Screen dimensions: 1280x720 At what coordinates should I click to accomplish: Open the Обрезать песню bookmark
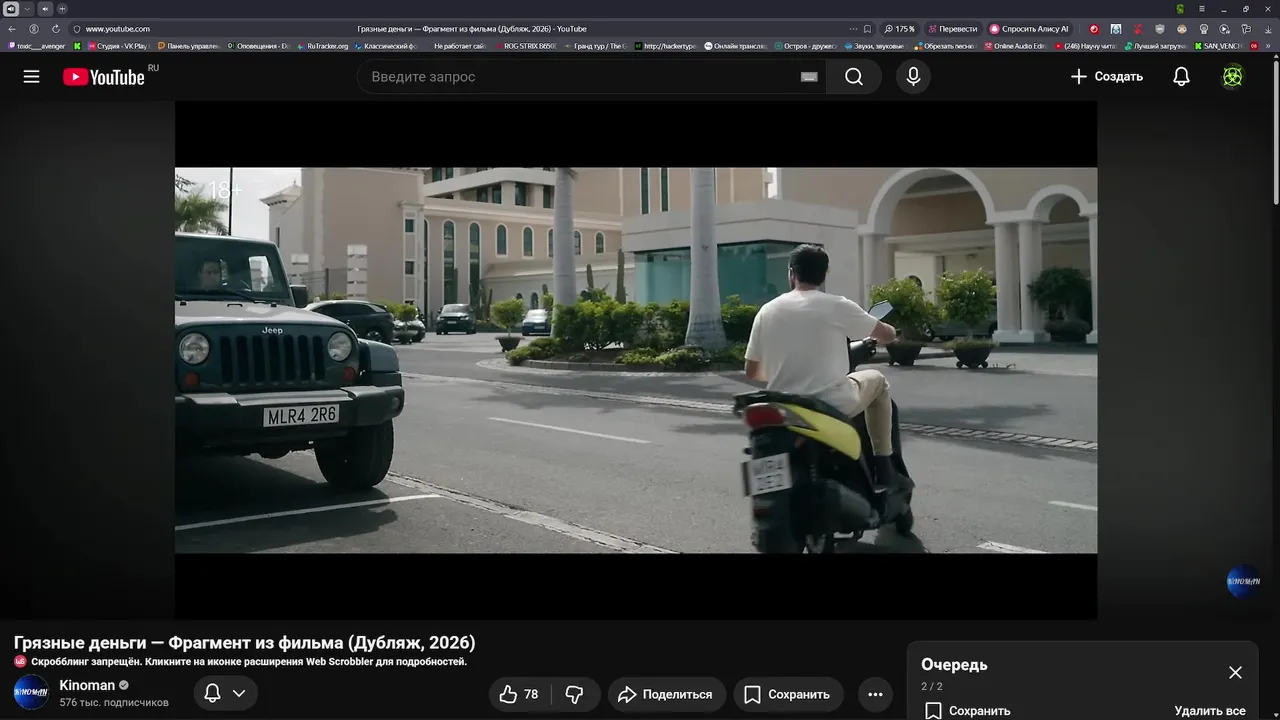pos(945,46)
